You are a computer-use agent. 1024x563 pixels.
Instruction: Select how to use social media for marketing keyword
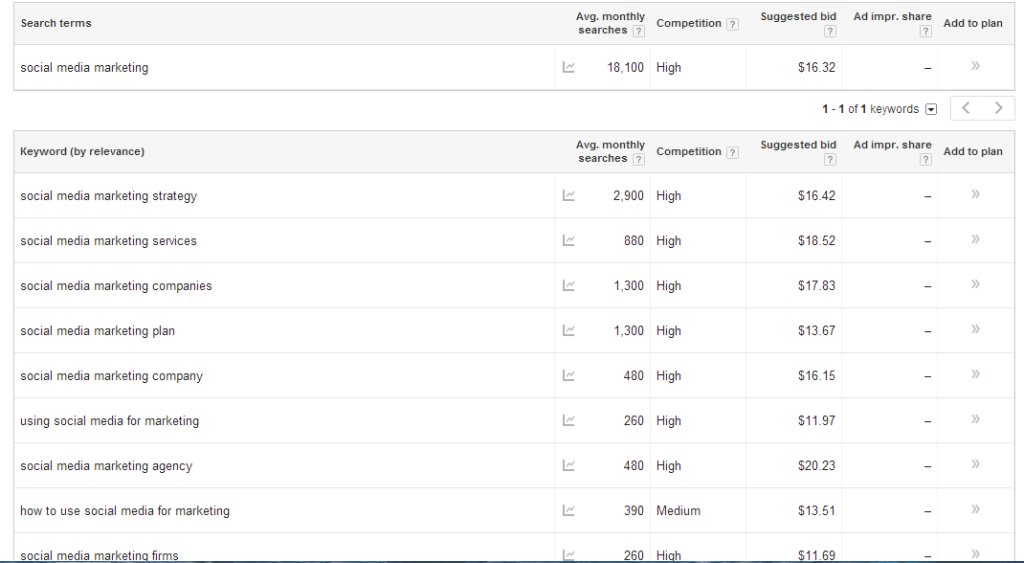pos(125,511)
